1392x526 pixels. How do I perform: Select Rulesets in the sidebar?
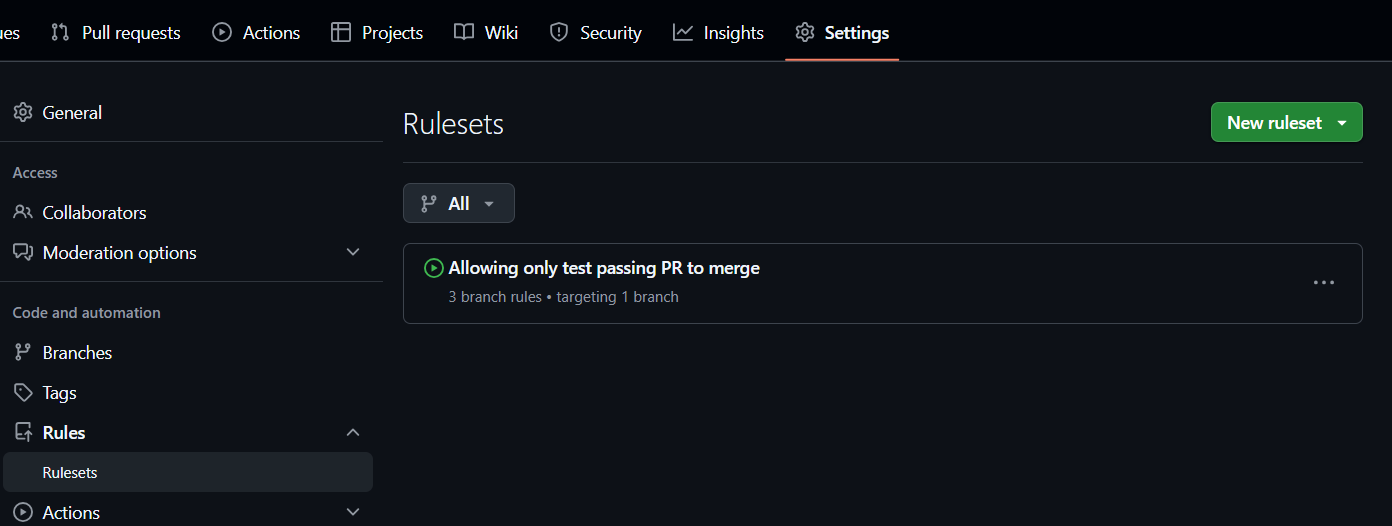point(70,473)
